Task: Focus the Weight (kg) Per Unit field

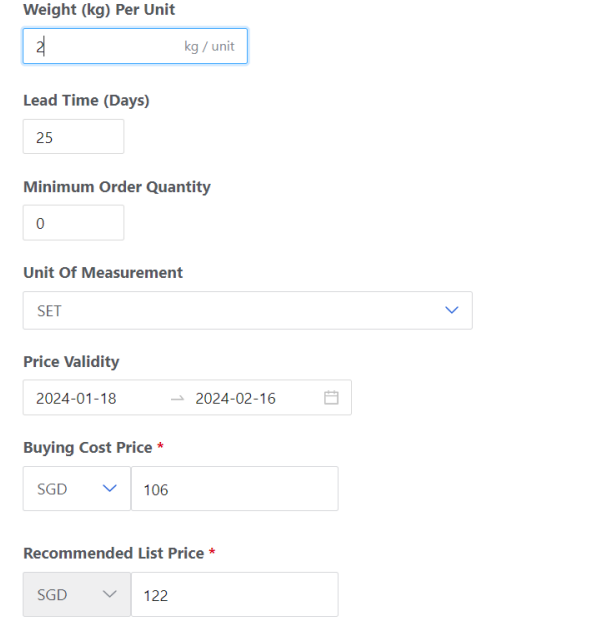Action: pos(135,46)
